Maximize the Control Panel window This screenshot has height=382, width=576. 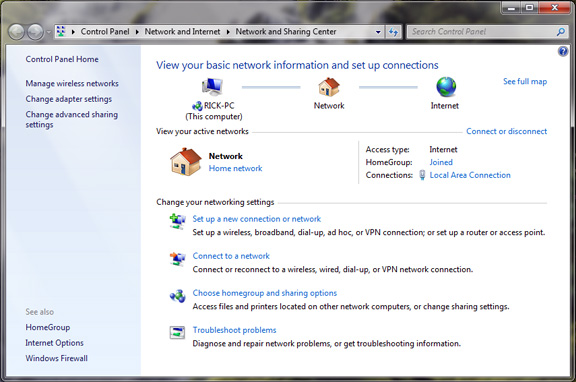tap(529, 7)
